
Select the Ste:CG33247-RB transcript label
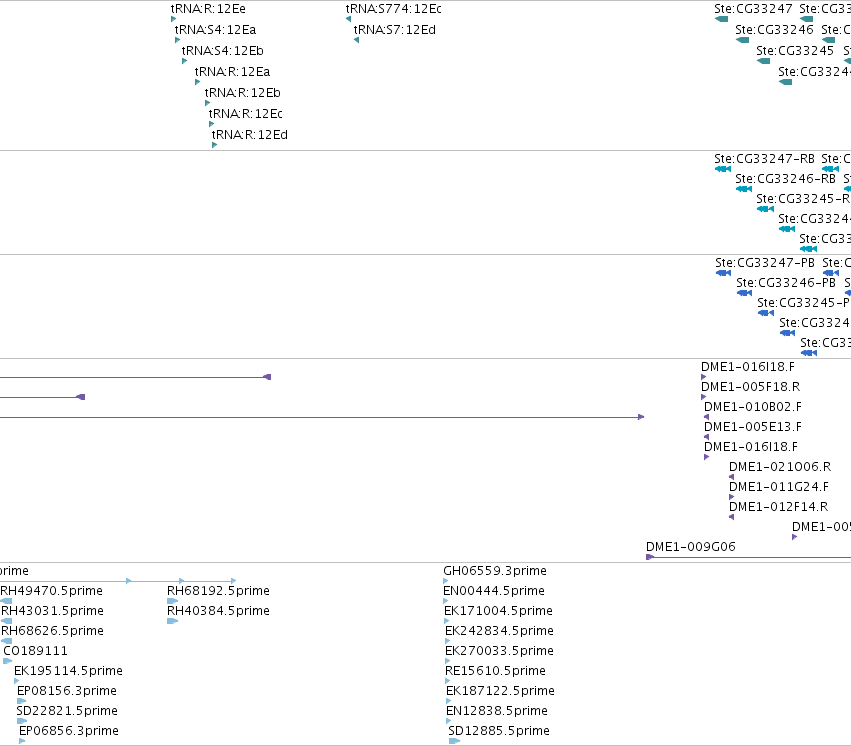coord(764,159)
